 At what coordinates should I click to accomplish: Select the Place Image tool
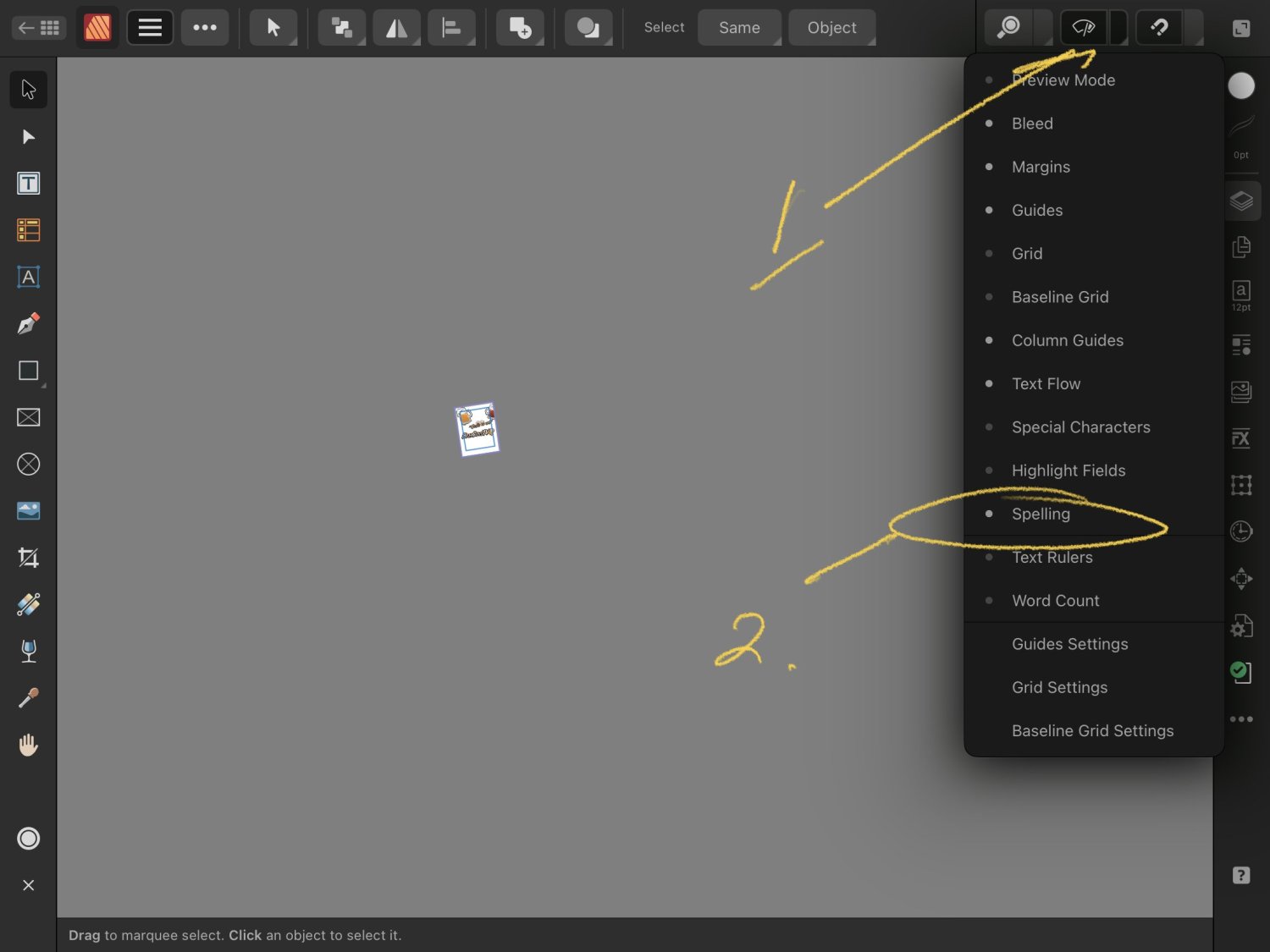point(28,510)
